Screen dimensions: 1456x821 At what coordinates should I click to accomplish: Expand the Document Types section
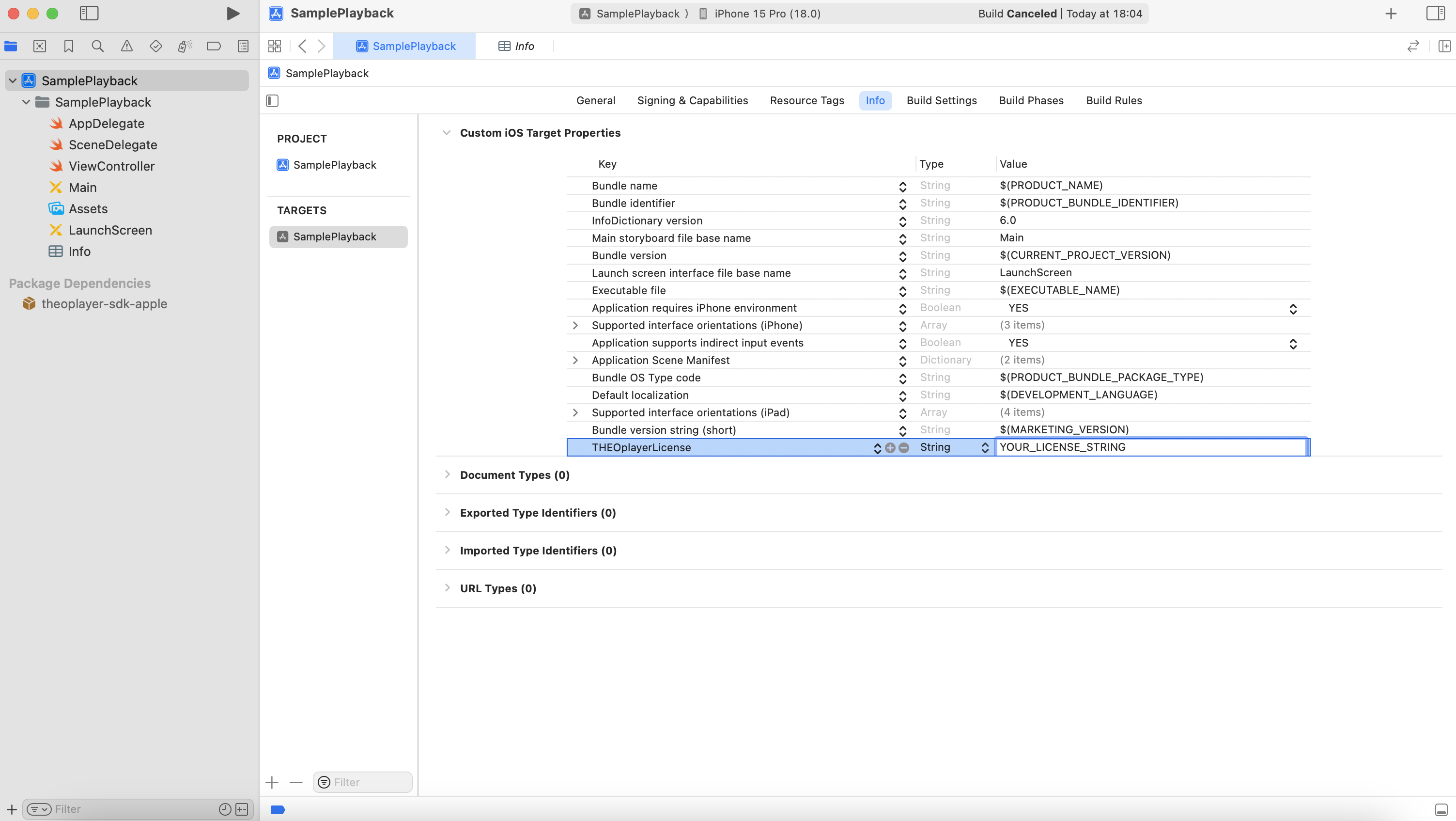[447, 475]
